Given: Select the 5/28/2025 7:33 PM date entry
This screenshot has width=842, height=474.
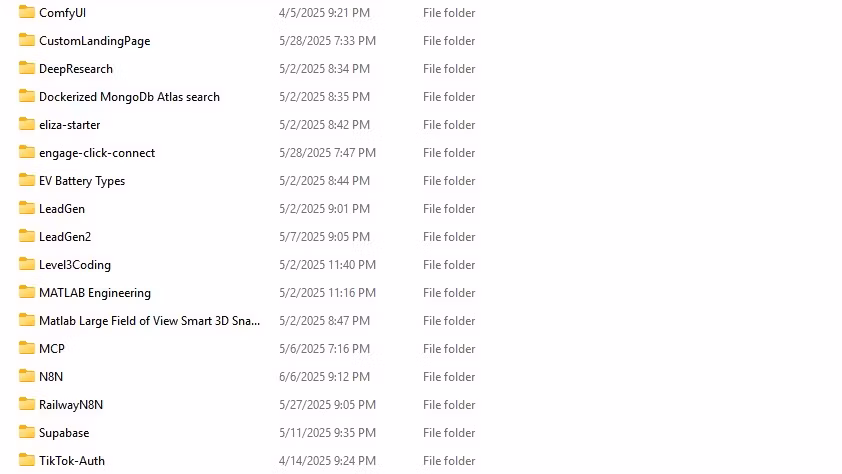Looking at the screenshot, I should pos(328,41).
